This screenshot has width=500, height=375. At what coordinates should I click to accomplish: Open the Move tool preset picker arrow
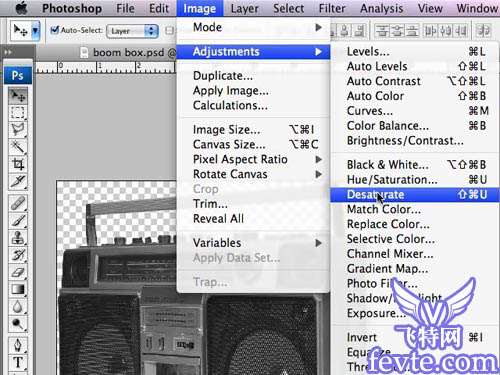(x=35, y=31)
